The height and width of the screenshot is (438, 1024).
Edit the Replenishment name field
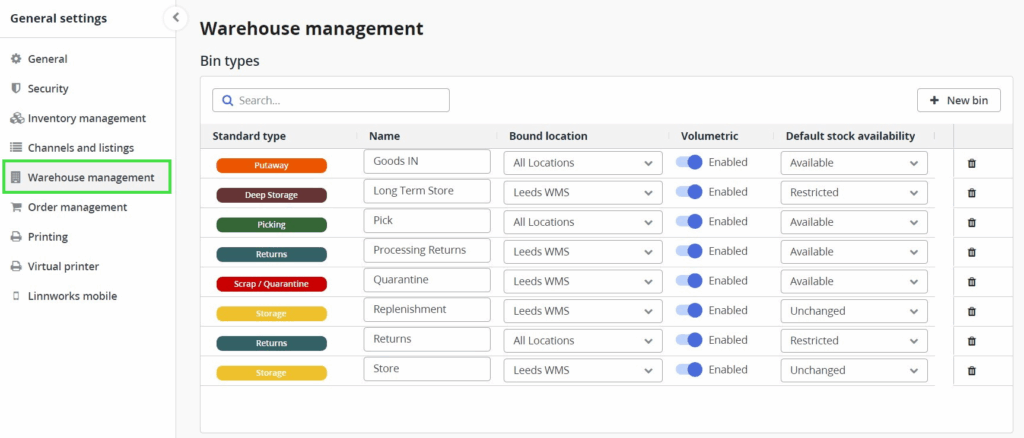427,309
